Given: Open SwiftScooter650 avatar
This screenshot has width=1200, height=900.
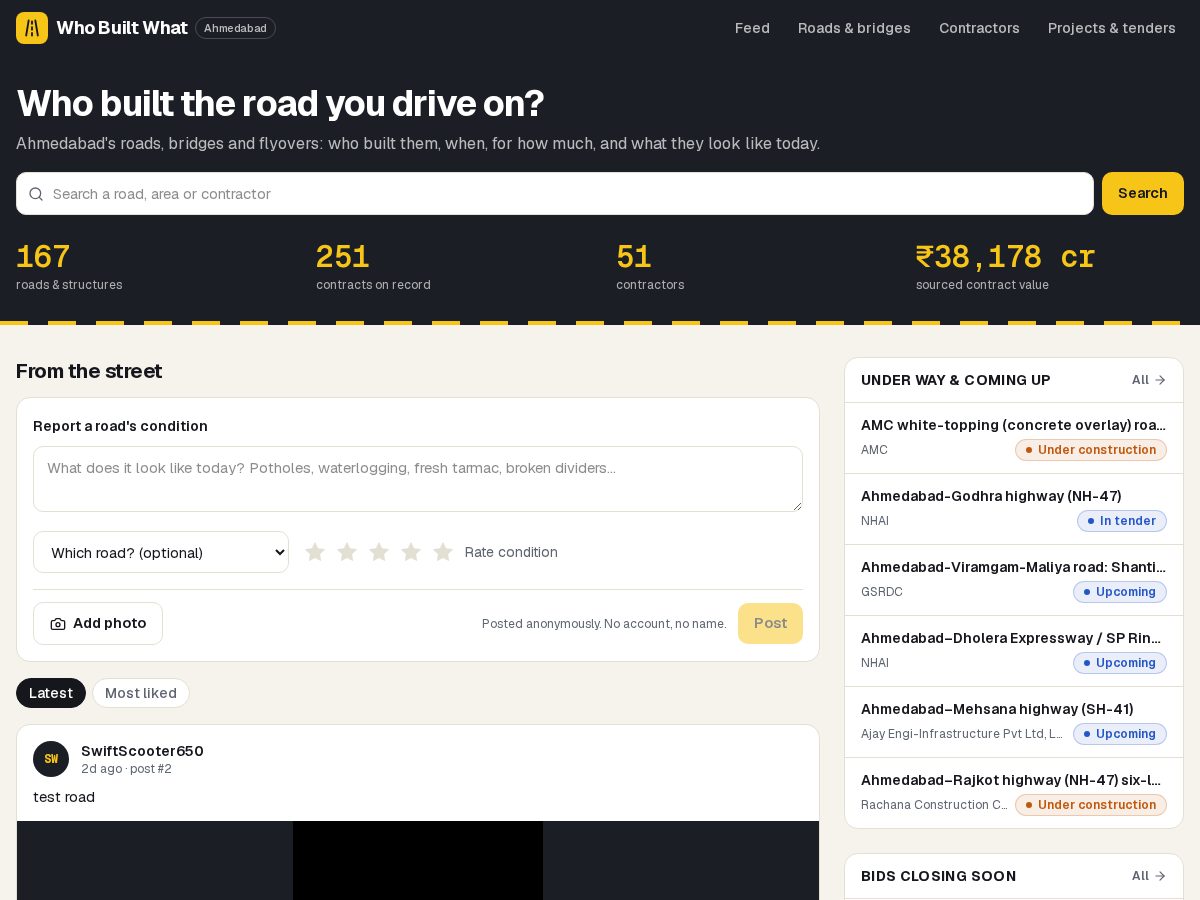Looking at the screenshot, I should pyautogui.click(x=51, y=759).
